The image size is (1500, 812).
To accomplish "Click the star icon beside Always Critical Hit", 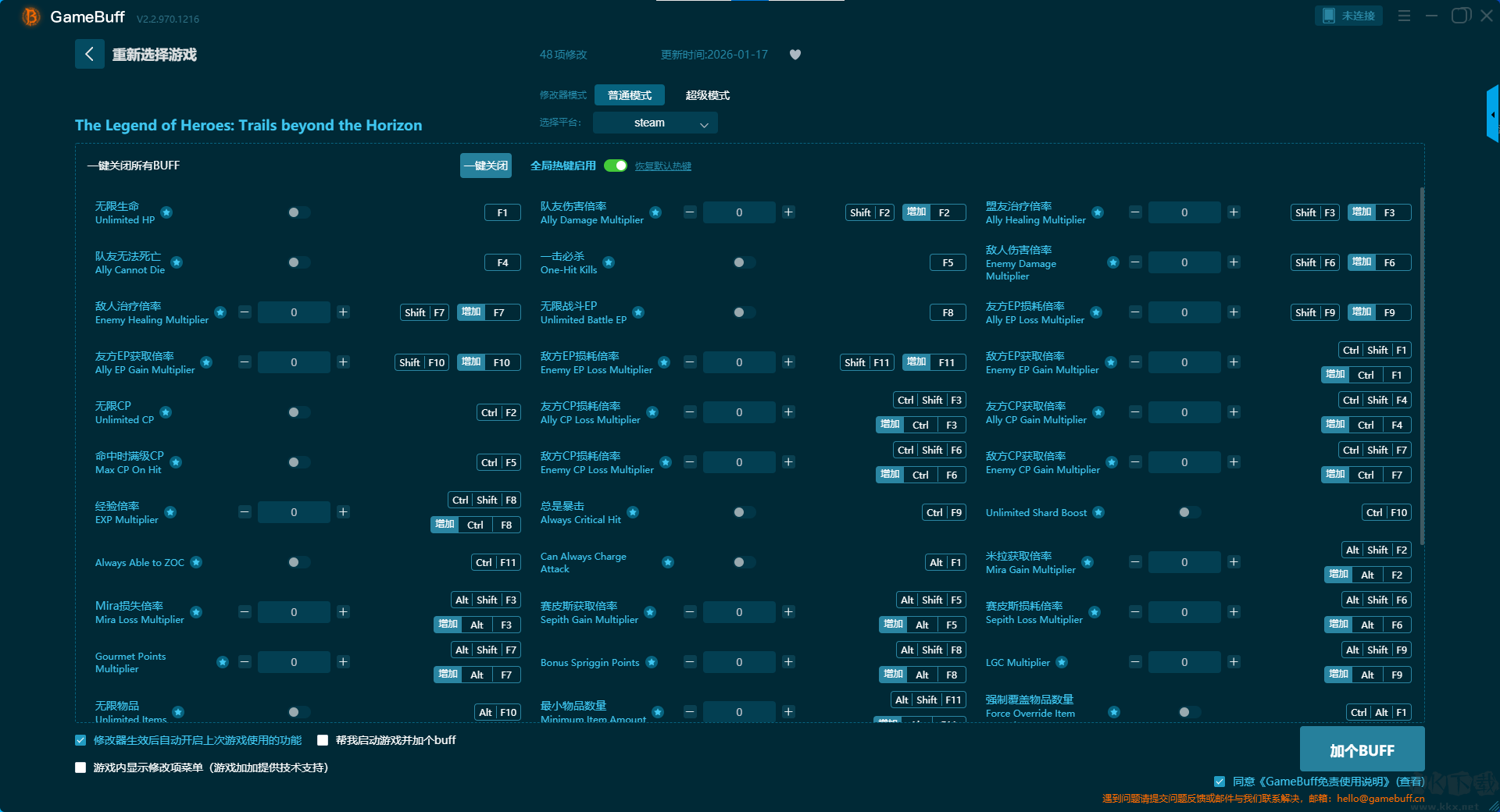I will tap(633, 512).
